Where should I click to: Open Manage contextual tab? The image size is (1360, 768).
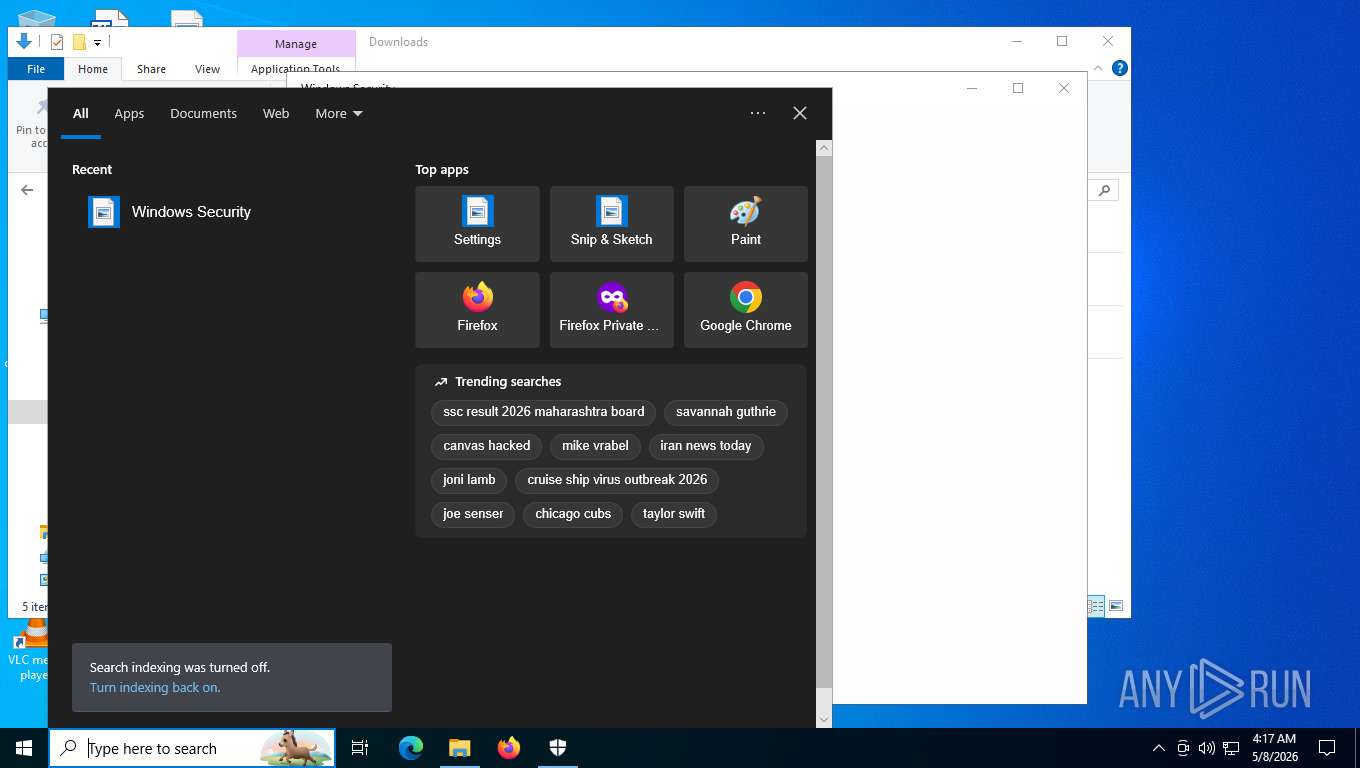pyautogui.click(x=296, y=44)
